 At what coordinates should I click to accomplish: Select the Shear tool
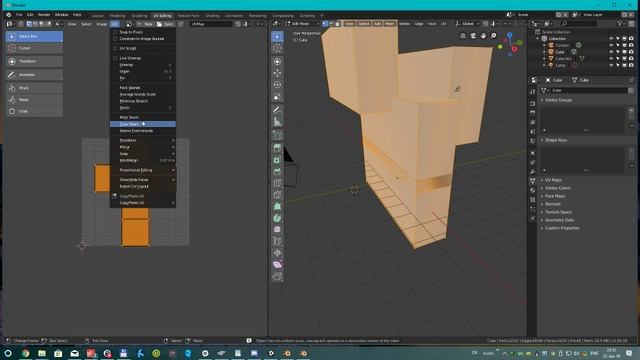click(278, 265)
